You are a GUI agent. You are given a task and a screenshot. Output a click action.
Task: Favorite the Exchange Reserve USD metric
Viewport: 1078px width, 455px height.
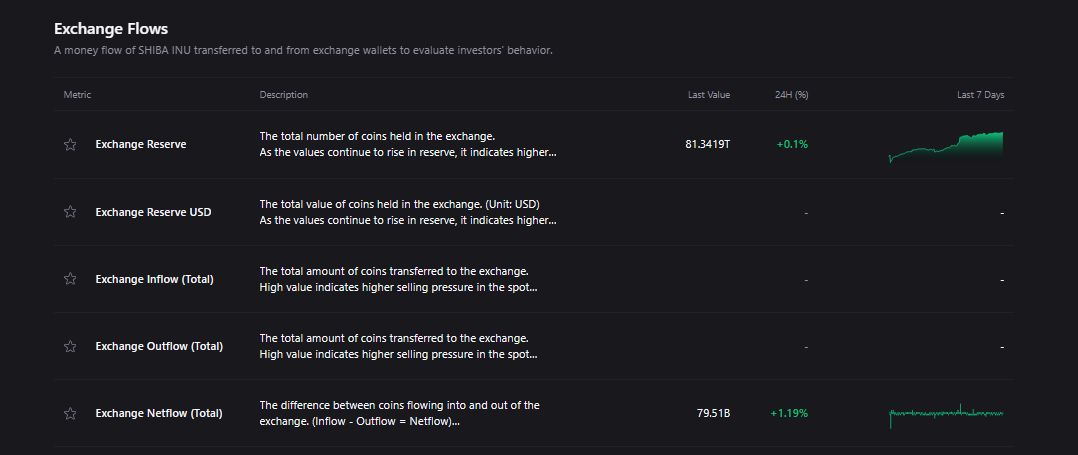click(70, 212)
